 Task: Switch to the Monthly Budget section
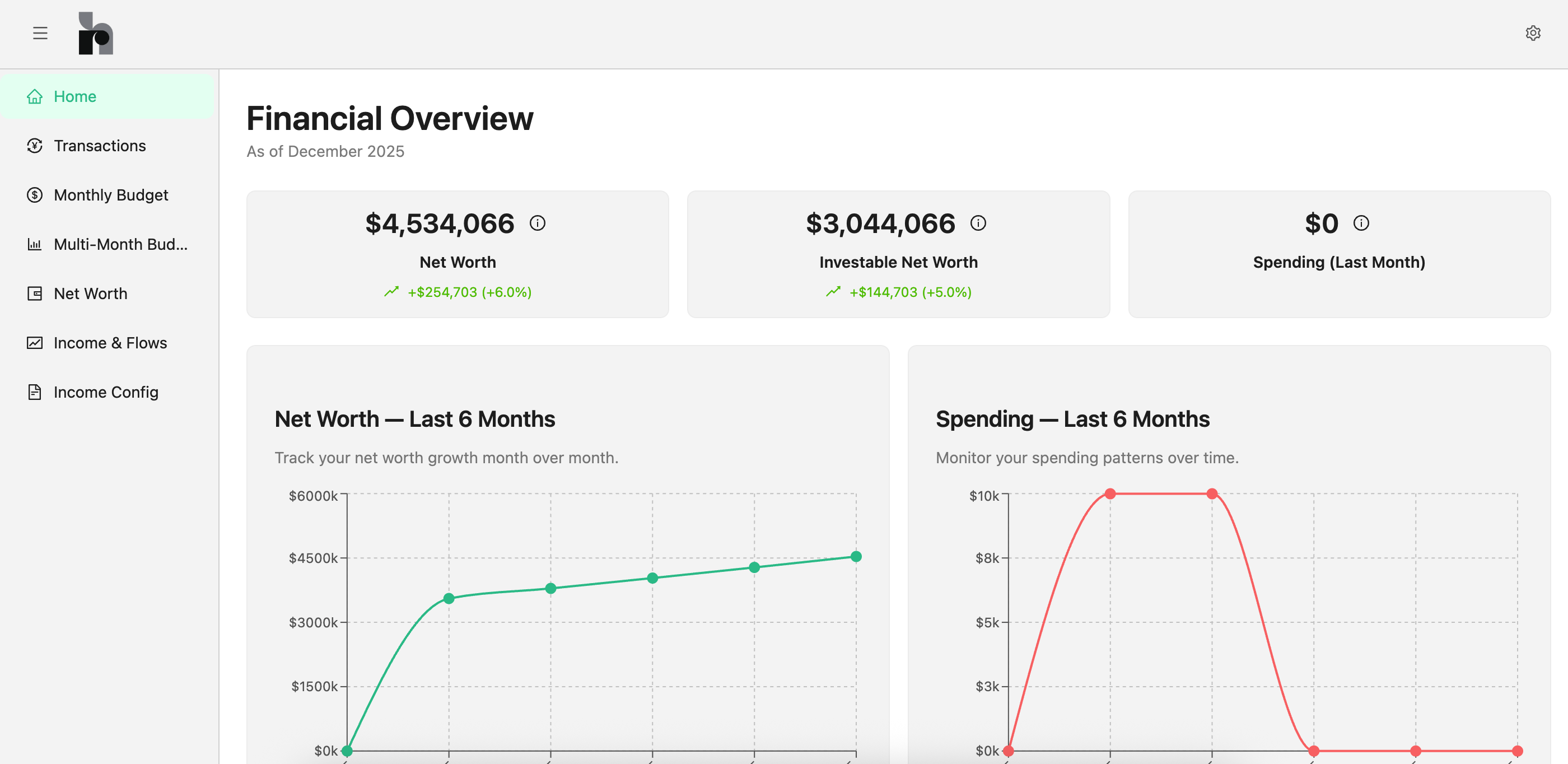coord(111,195)
